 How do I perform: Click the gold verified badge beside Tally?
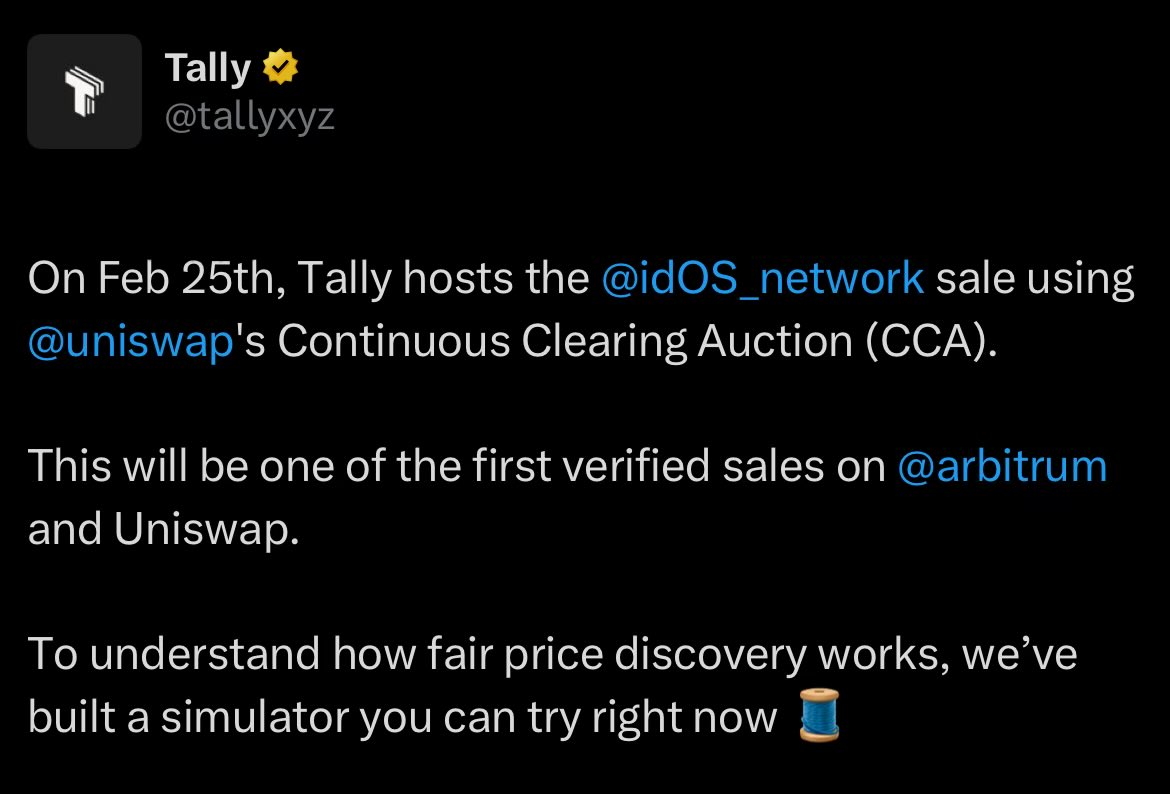[279, 68]
